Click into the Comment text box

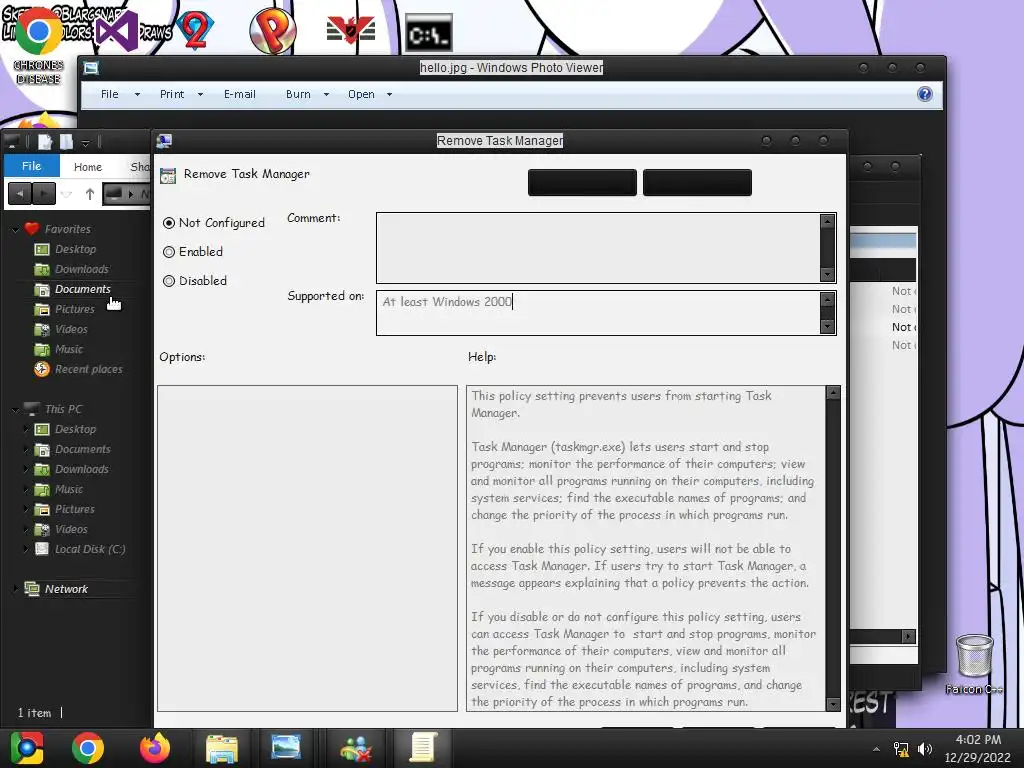point(598,248)
